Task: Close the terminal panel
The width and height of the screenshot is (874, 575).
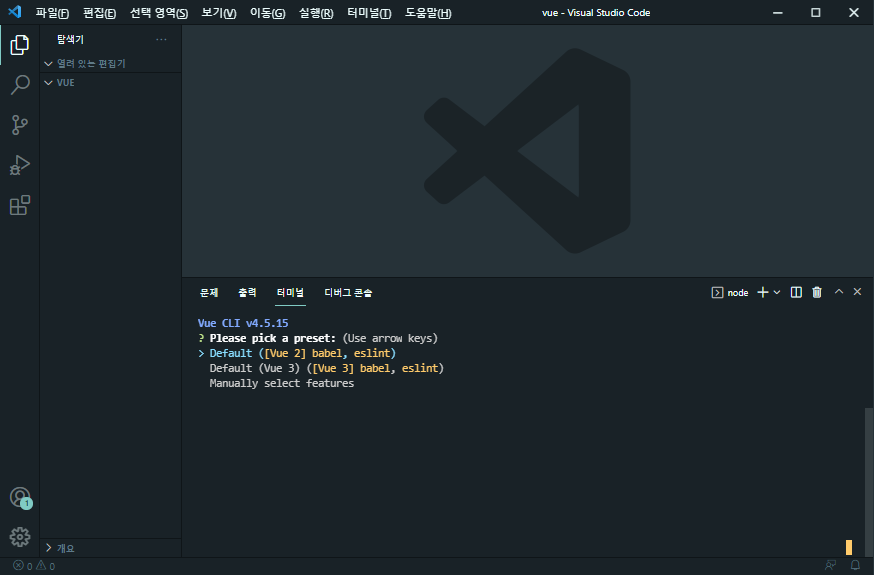Action: (x=857, y=292)
